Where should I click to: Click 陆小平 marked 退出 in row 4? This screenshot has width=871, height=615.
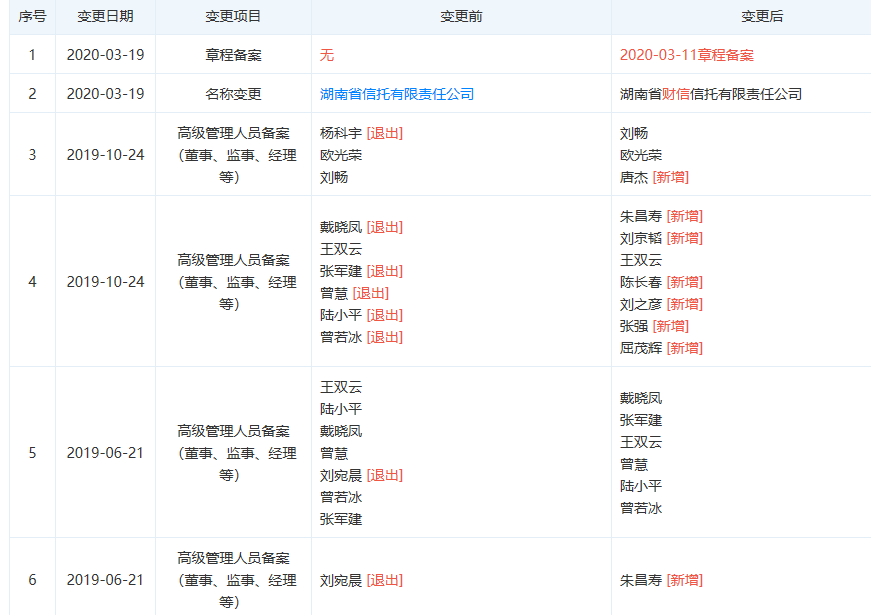pyautogui.click(x=341, y=315)
